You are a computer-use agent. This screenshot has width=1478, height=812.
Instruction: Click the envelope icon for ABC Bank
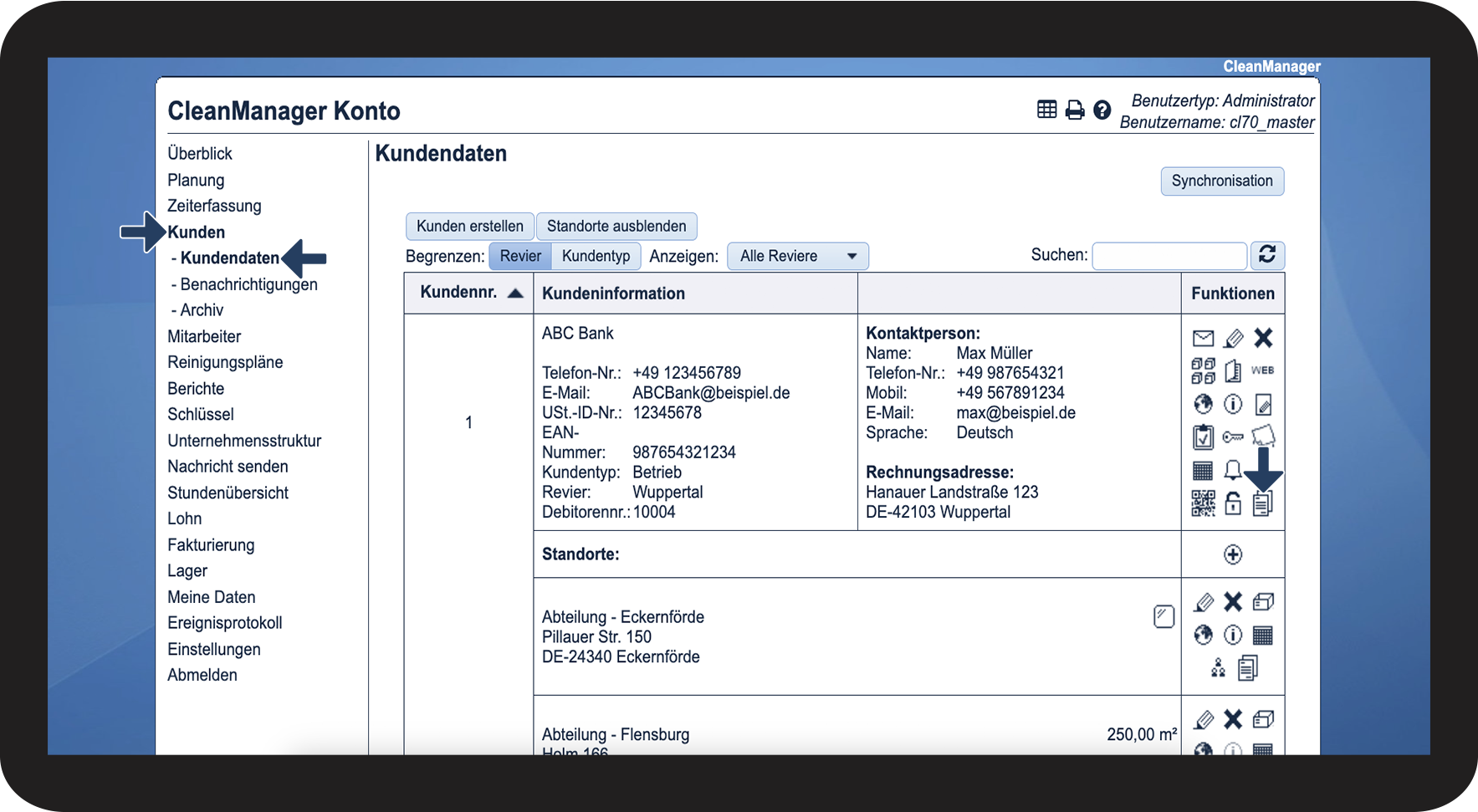coord(1203,338)
